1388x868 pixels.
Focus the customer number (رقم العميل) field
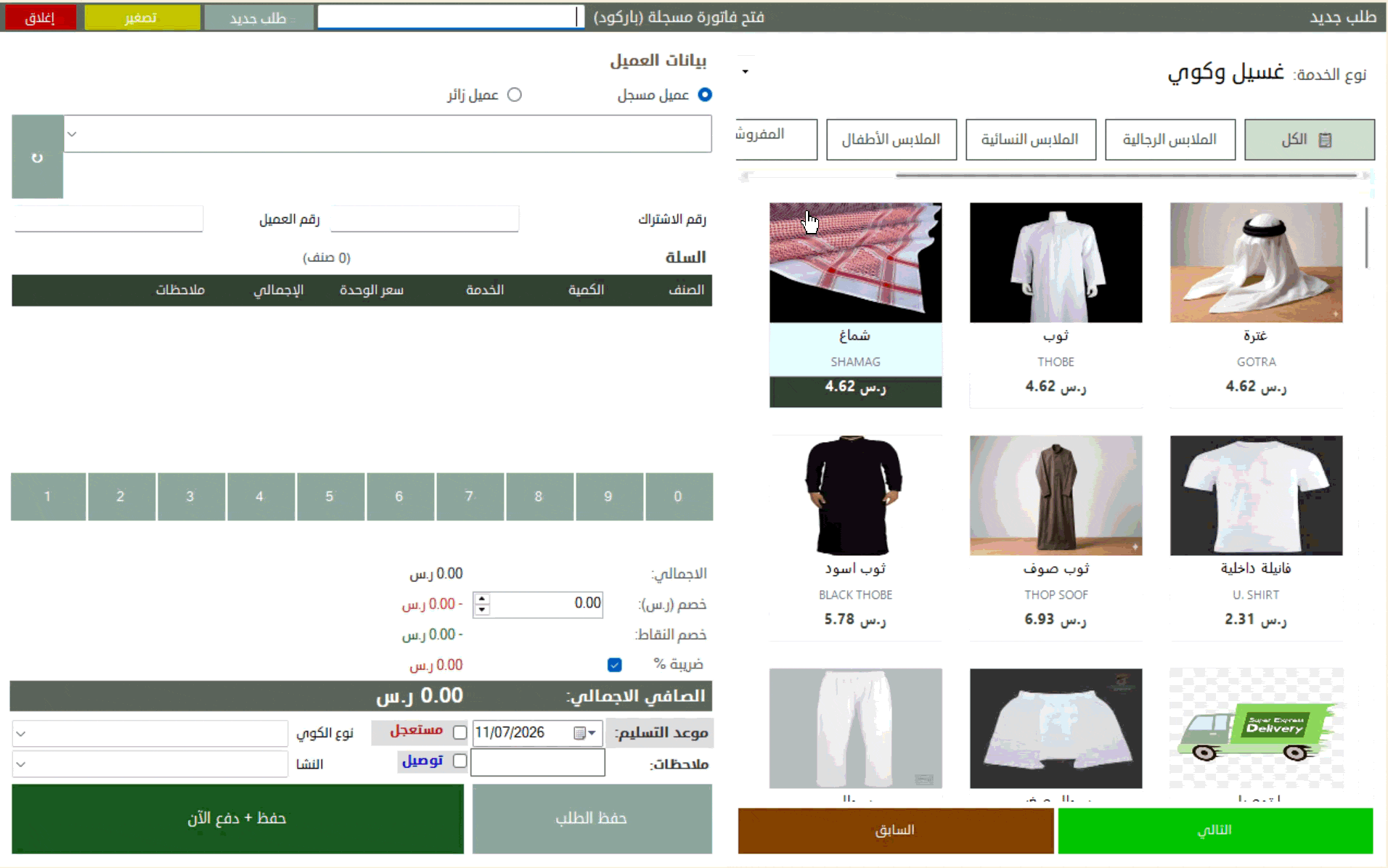click(109, 218)
